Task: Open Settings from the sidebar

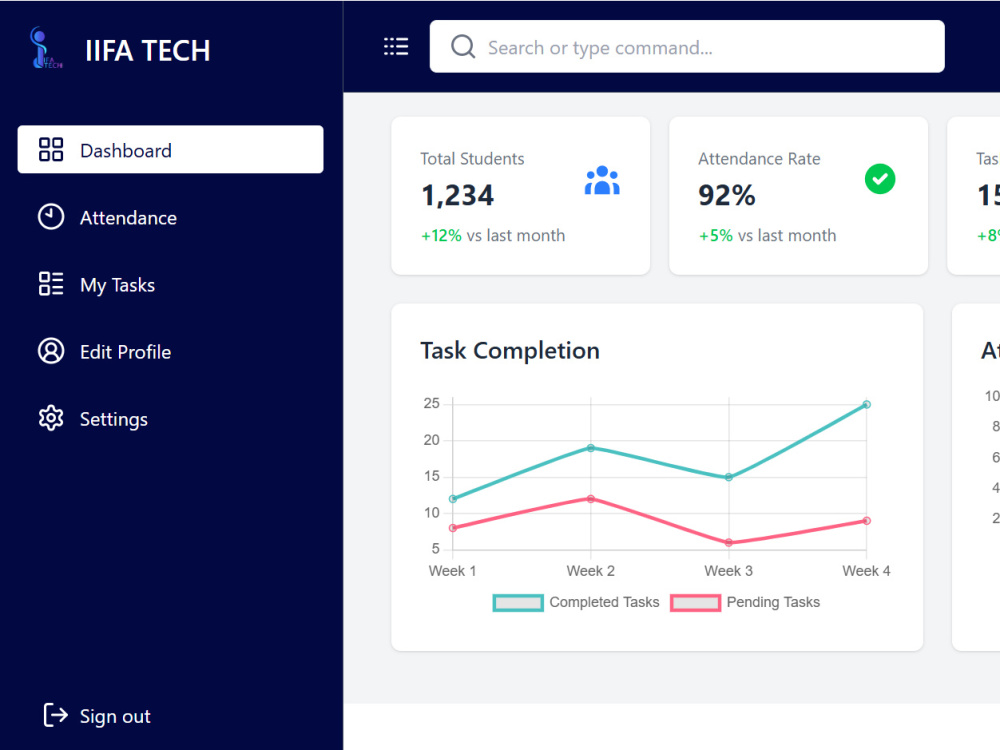Action: (114, 420)
